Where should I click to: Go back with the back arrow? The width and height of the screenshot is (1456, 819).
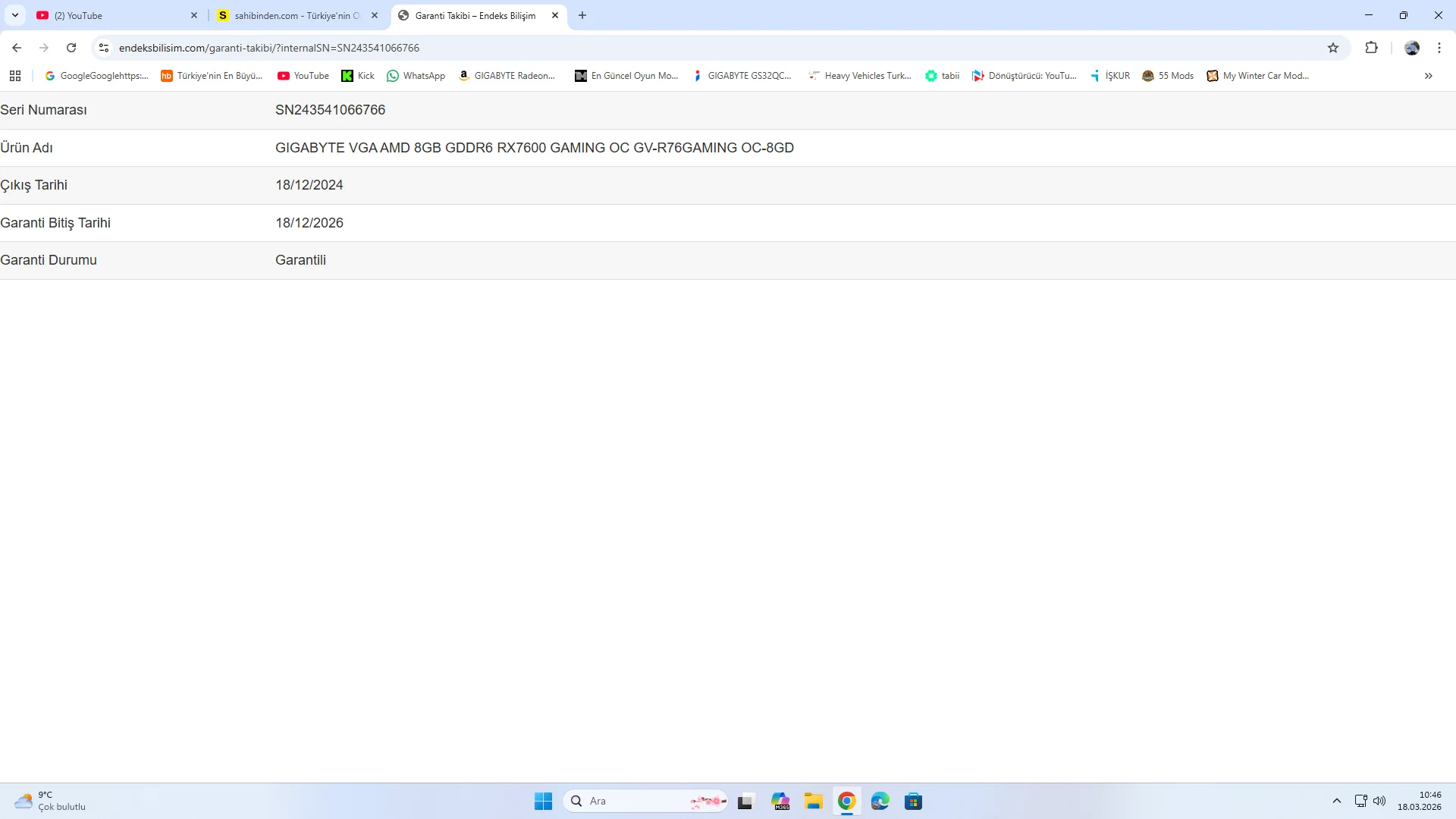(x=17, y=48)
